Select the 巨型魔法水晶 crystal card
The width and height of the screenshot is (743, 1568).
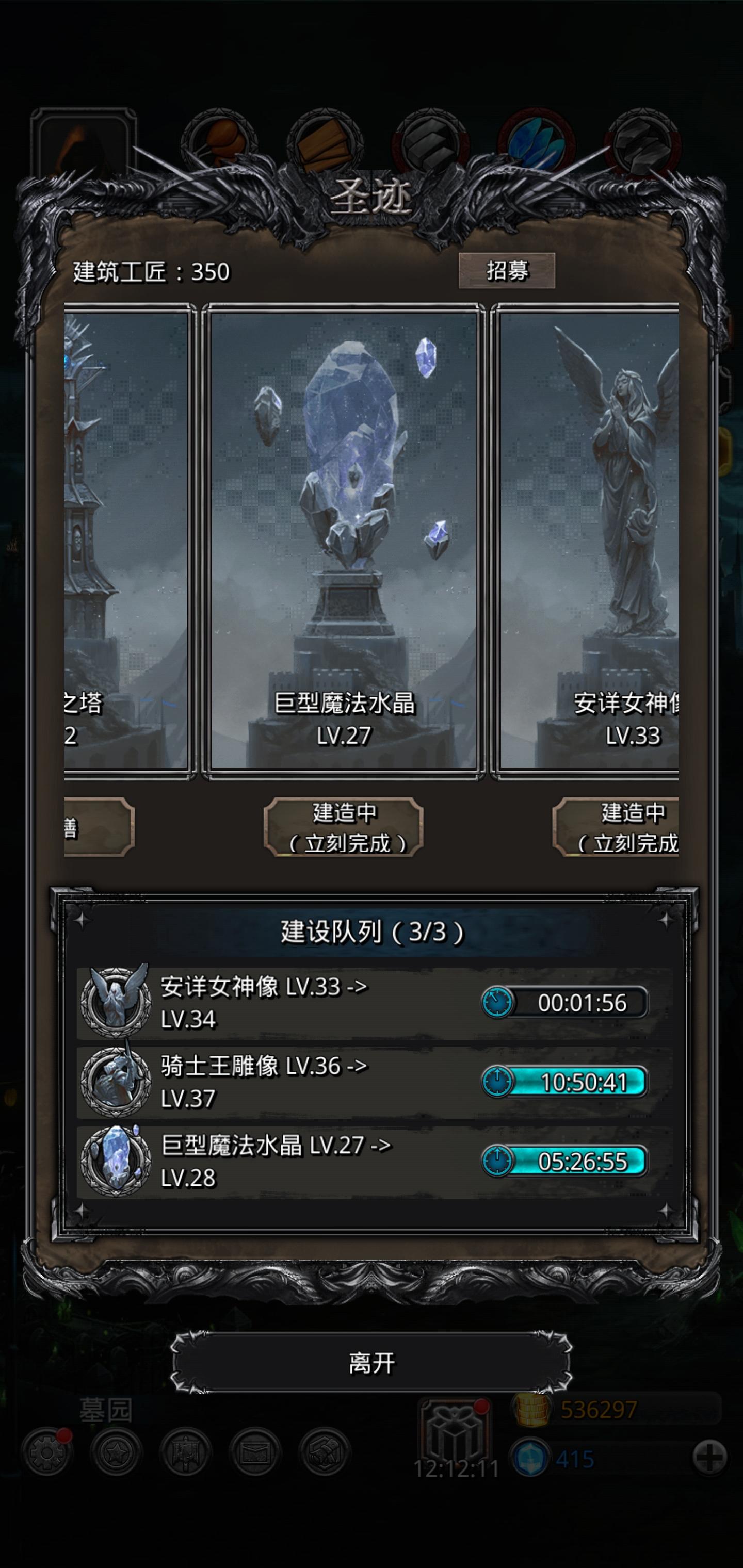(344, 541)
